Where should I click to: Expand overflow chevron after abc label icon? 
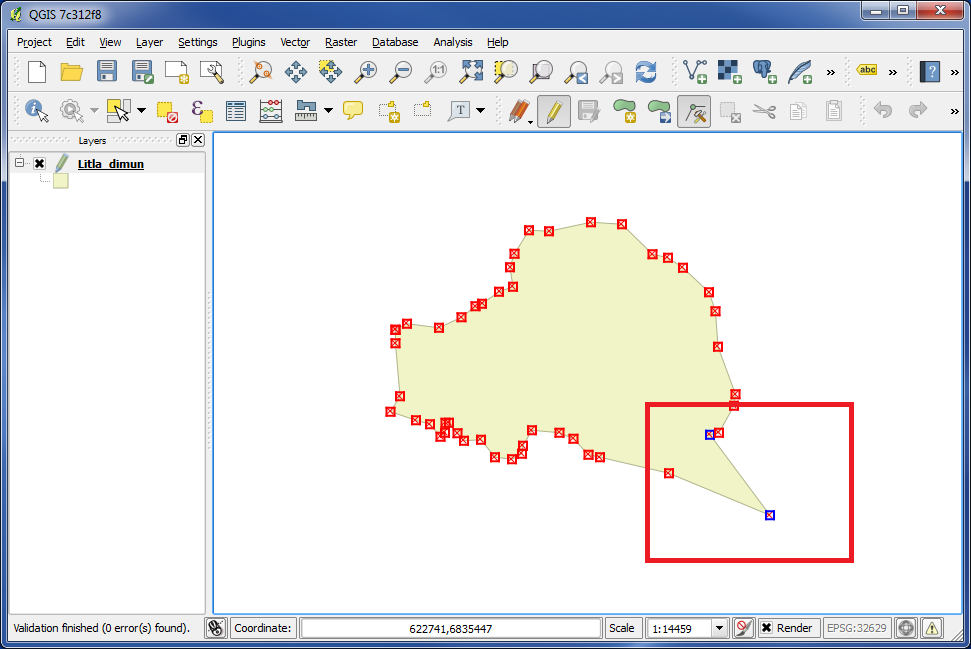892,72
